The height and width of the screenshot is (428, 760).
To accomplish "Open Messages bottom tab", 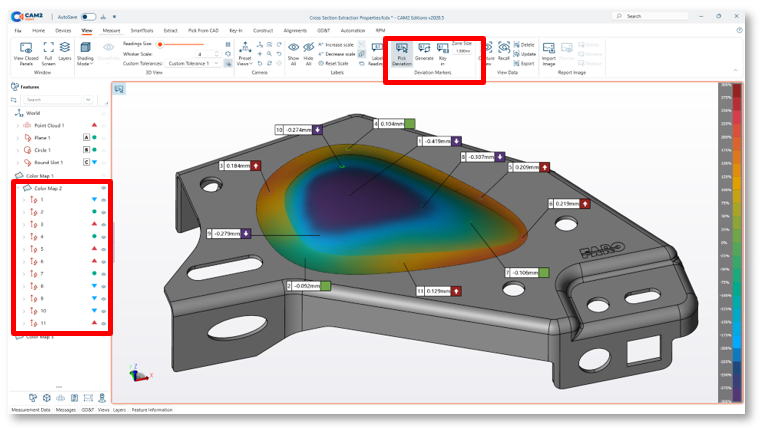I will (x=65, y=410).
